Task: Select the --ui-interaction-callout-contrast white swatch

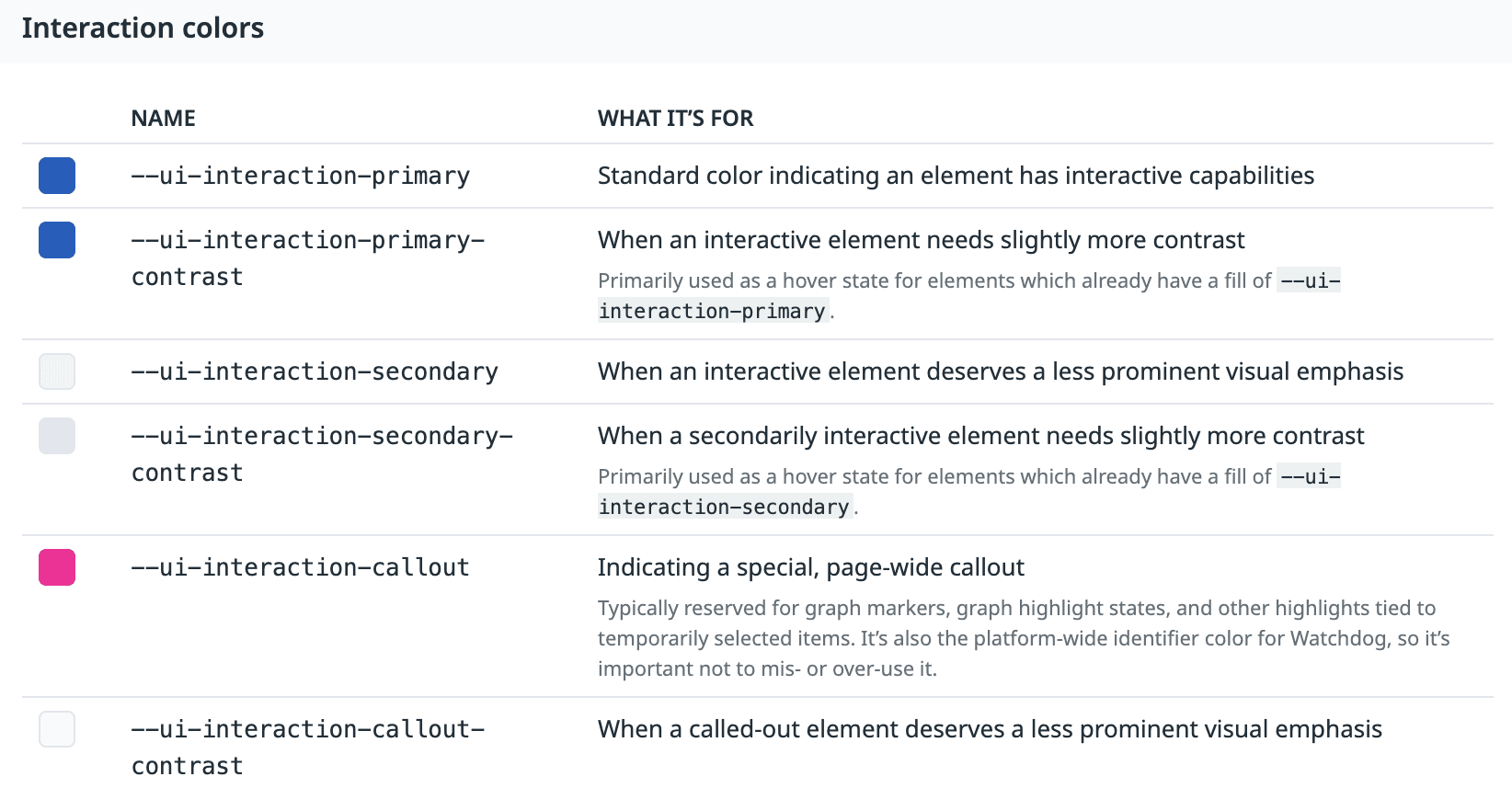Action: tap(57, 729)
